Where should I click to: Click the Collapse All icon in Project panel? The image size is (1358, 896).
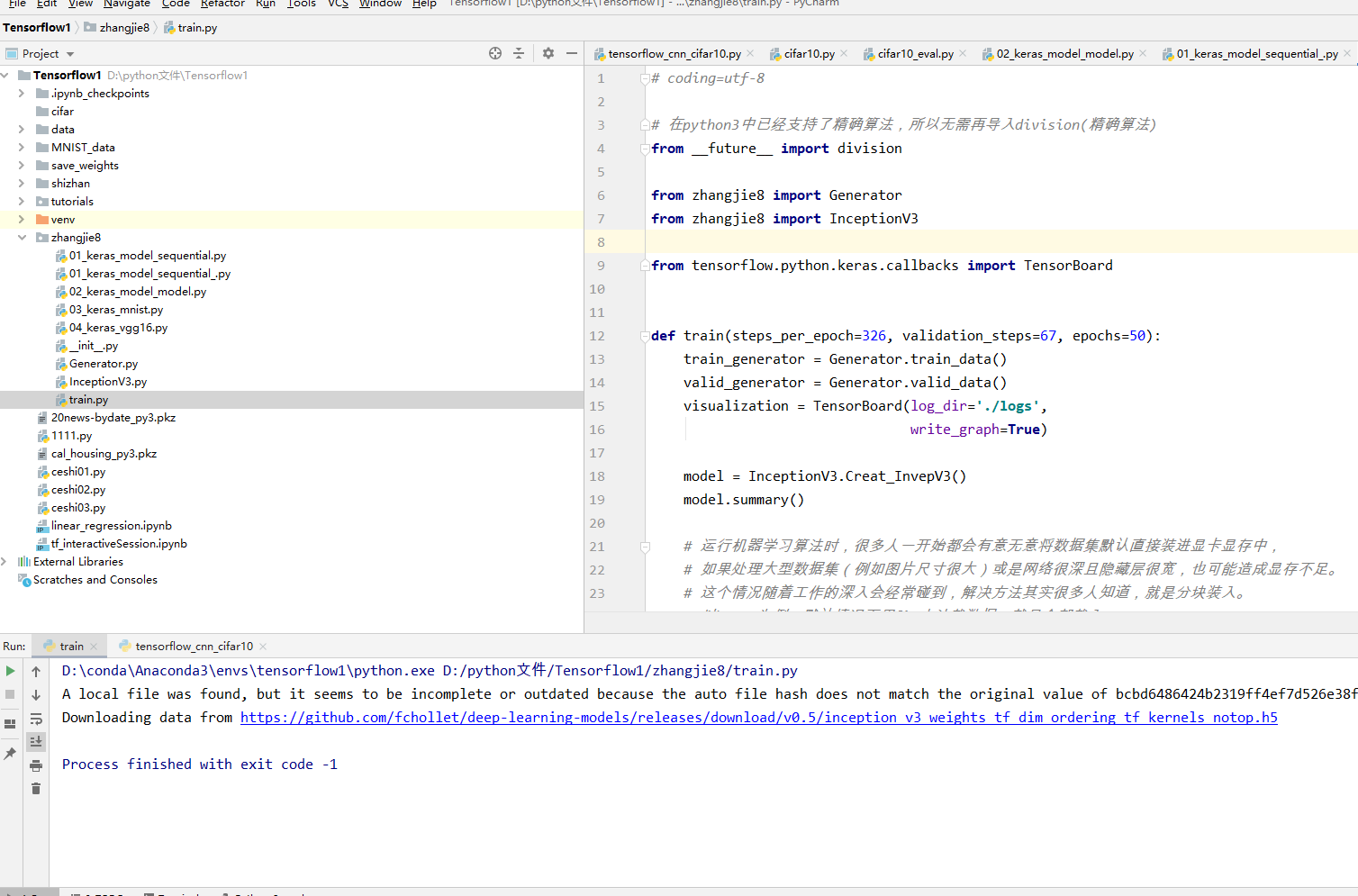click(519, 53)
